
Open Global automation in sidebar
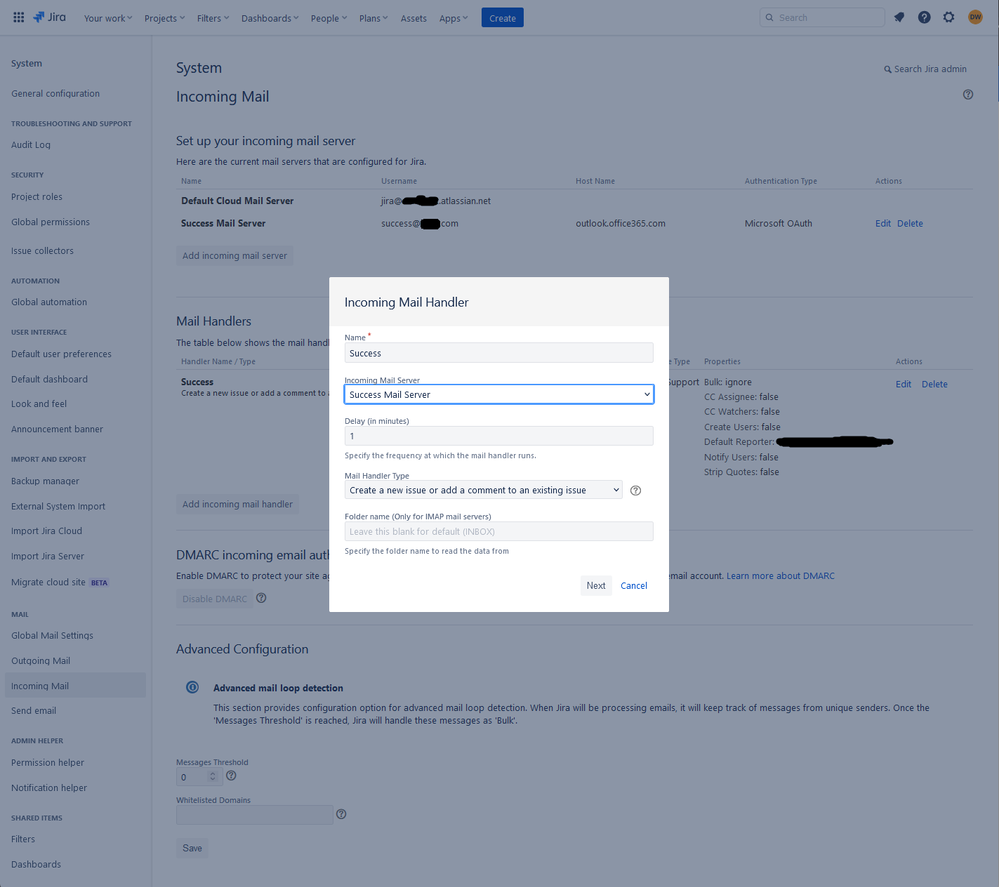point(49,302)
